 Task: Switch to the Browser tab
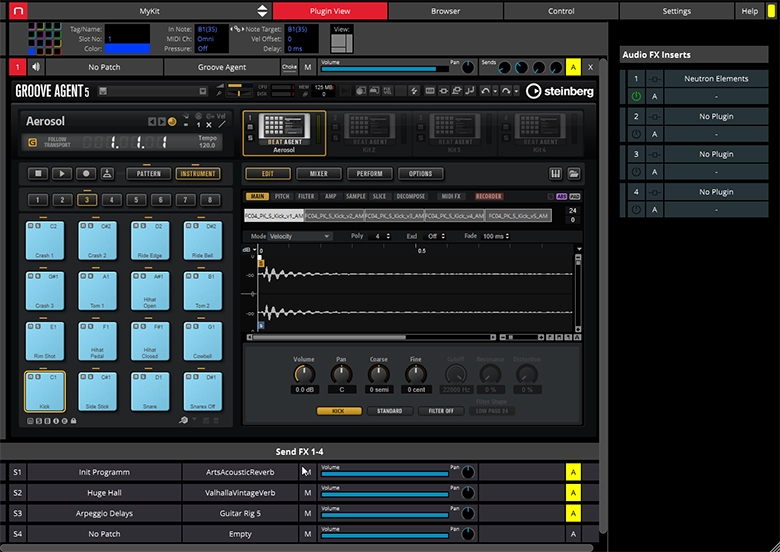[x=445, y=11]
